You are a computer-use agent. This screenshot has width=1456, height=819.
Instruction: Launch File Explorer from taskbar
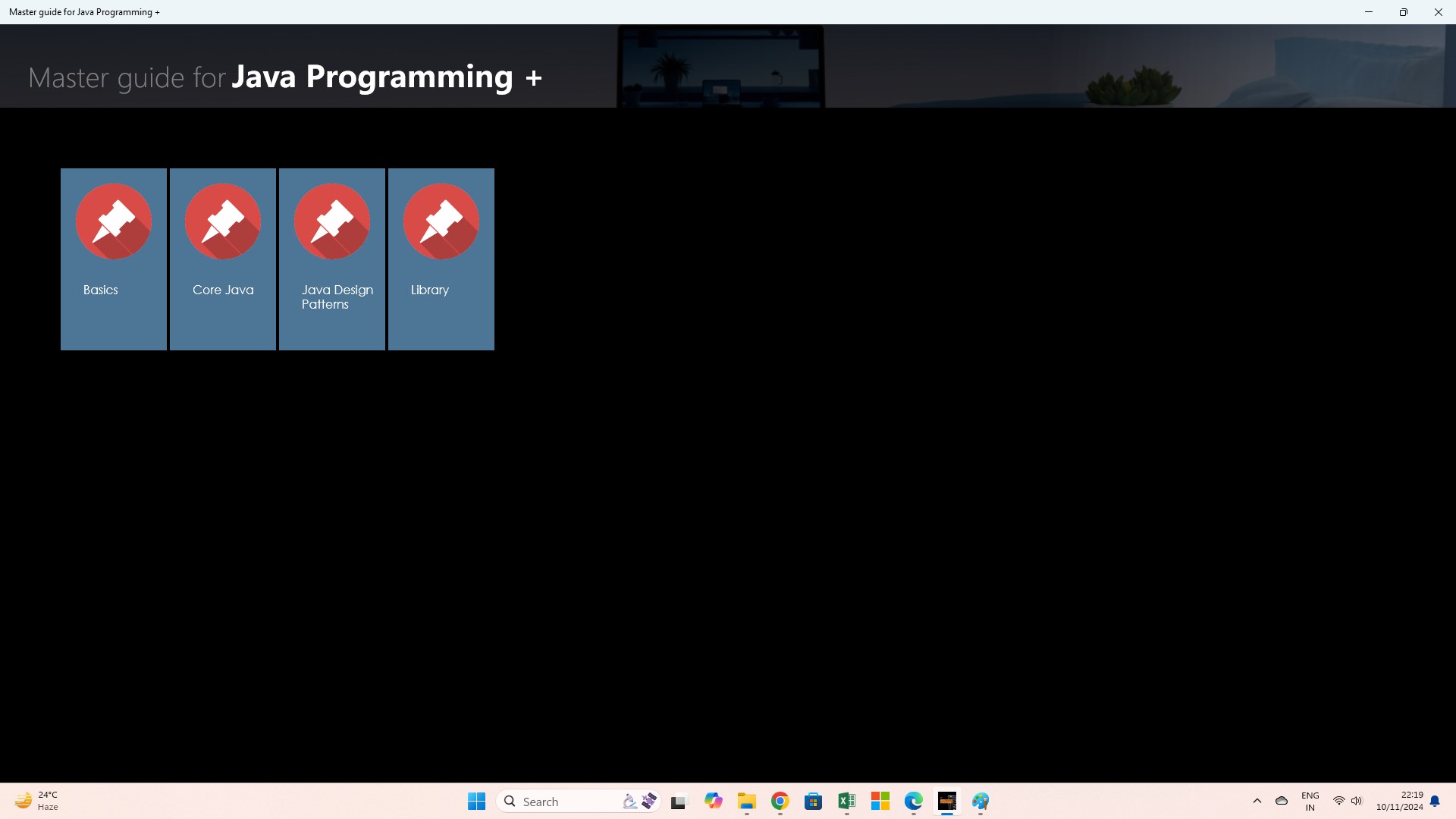coord(746,801)
